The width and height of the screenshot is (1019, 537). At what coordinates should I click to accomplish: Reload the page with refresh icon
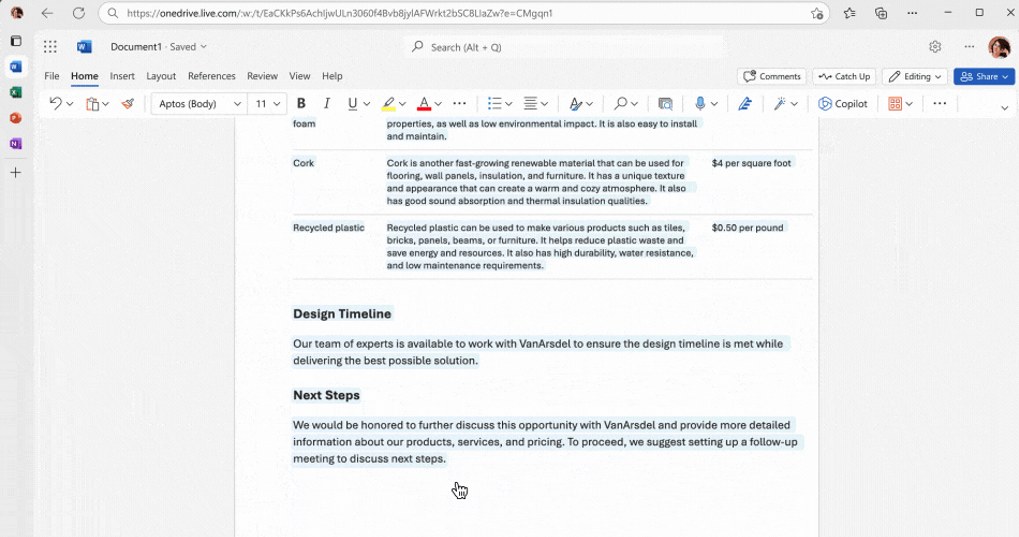coord(79,13)
